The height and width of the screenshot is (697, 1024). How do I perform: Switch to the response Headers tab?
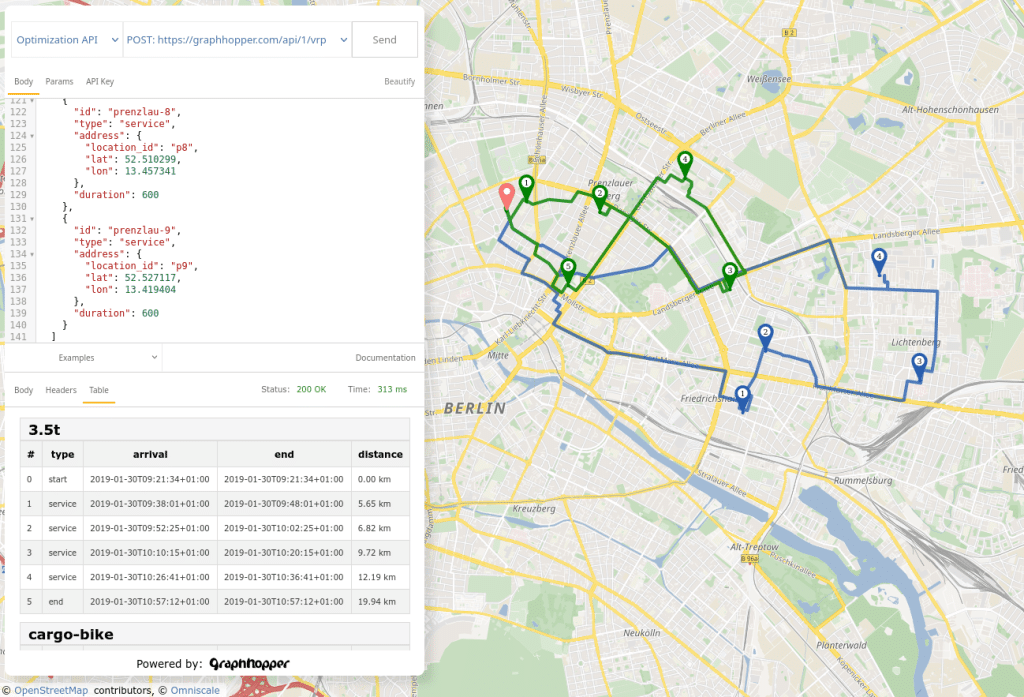[x=61, y=390]
